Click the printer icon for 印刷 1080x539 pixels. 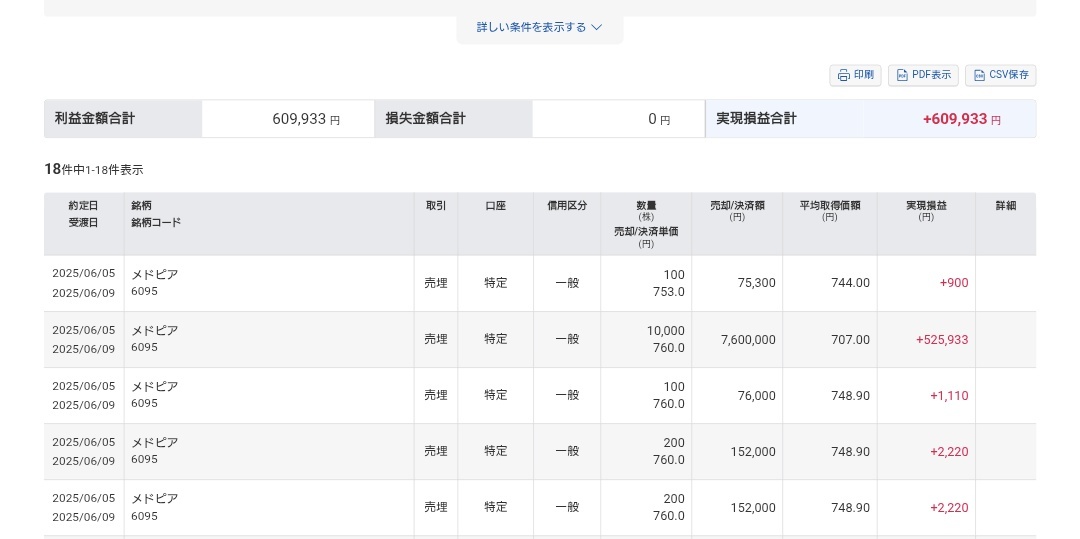click(843, 76)
